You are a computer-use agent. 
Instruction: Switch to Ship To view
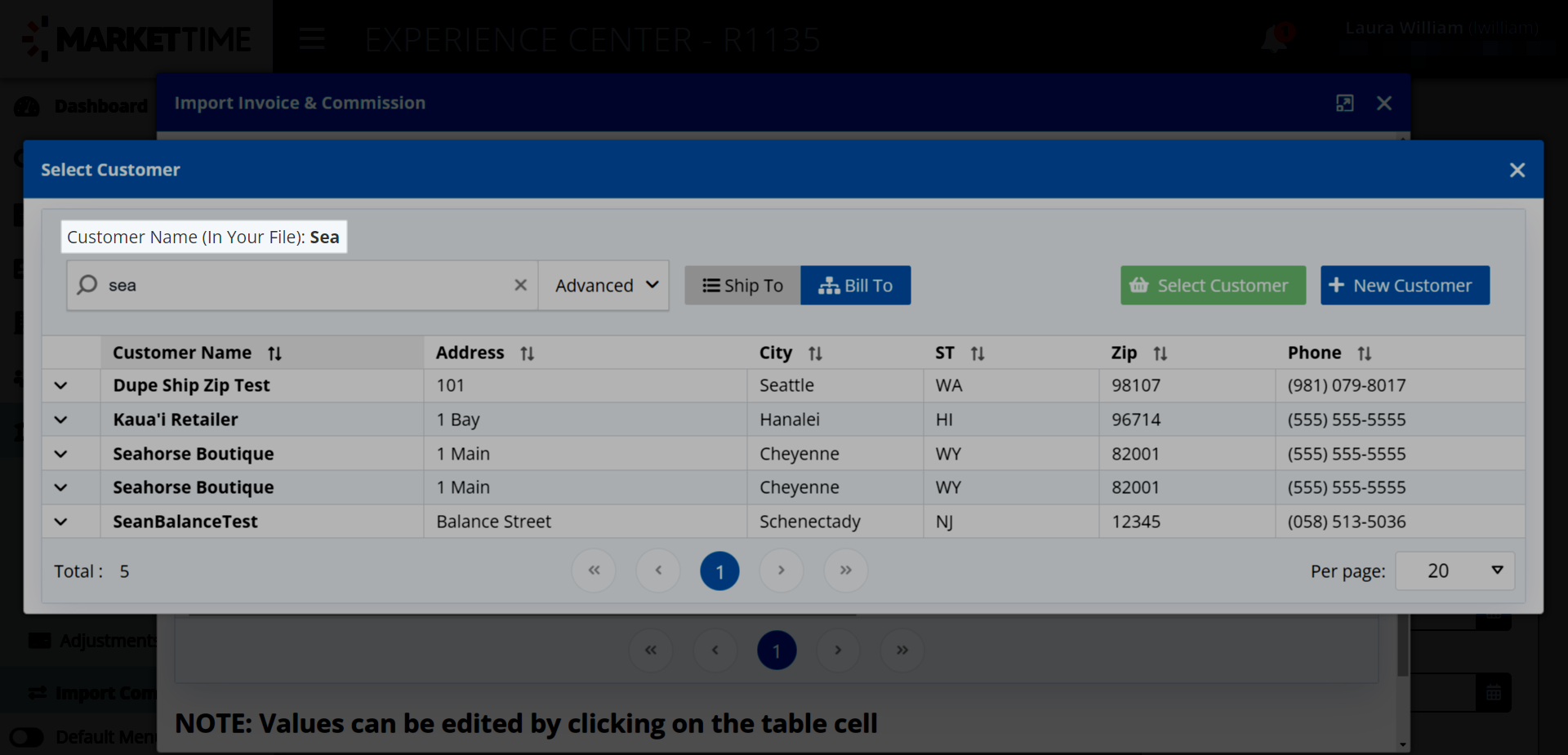click(x=742, y=286)
